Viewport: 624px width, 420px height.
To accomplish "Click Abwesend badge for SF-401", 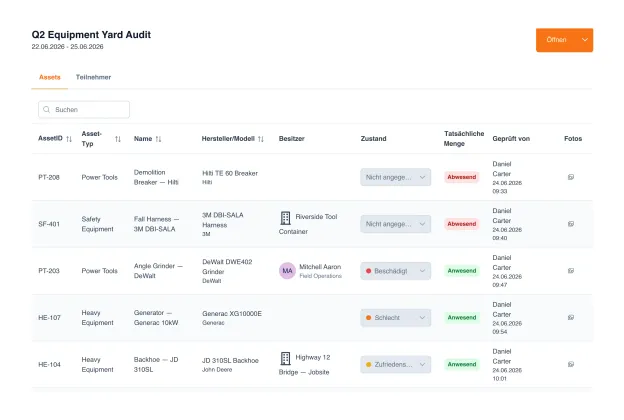I will coord(462,224).
